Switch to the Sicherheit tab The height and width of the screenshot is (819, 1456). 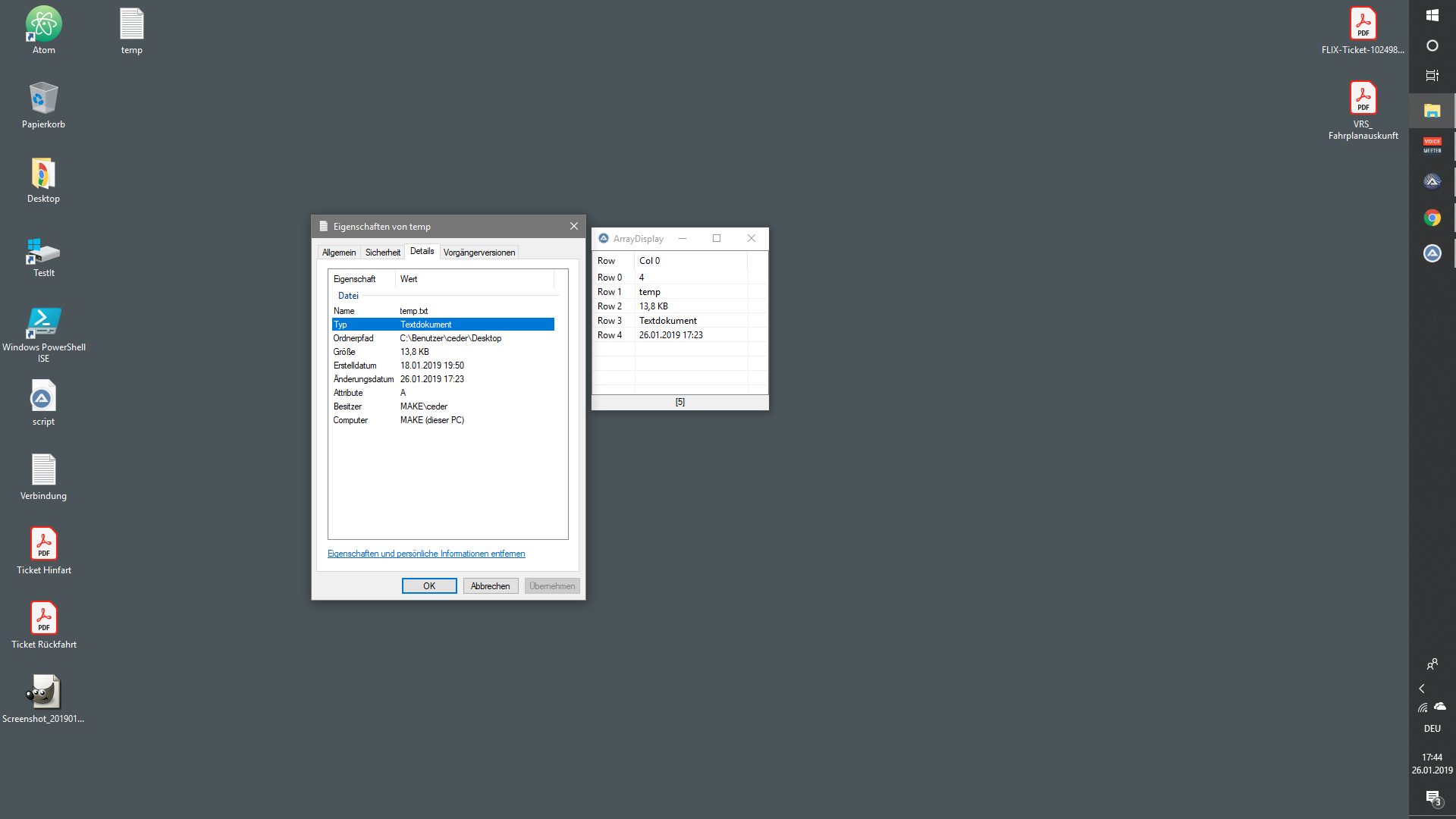click(x=382, y=253)
